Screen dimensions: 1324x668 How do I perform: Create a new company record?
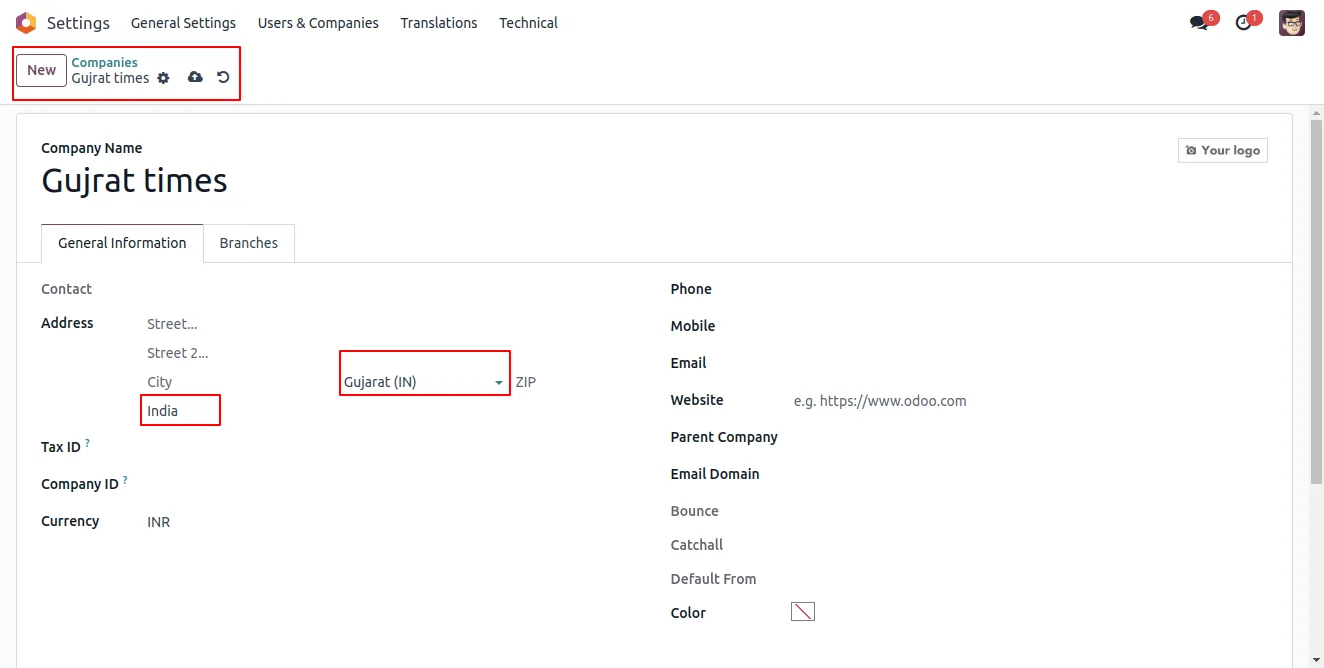(41, 70)
